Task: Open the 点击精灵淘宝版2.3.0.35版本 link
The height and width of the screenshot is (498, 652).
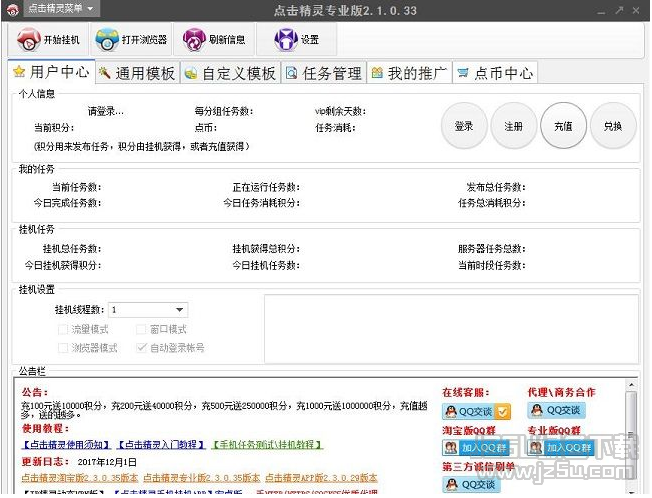Action: tap(80, 478)
